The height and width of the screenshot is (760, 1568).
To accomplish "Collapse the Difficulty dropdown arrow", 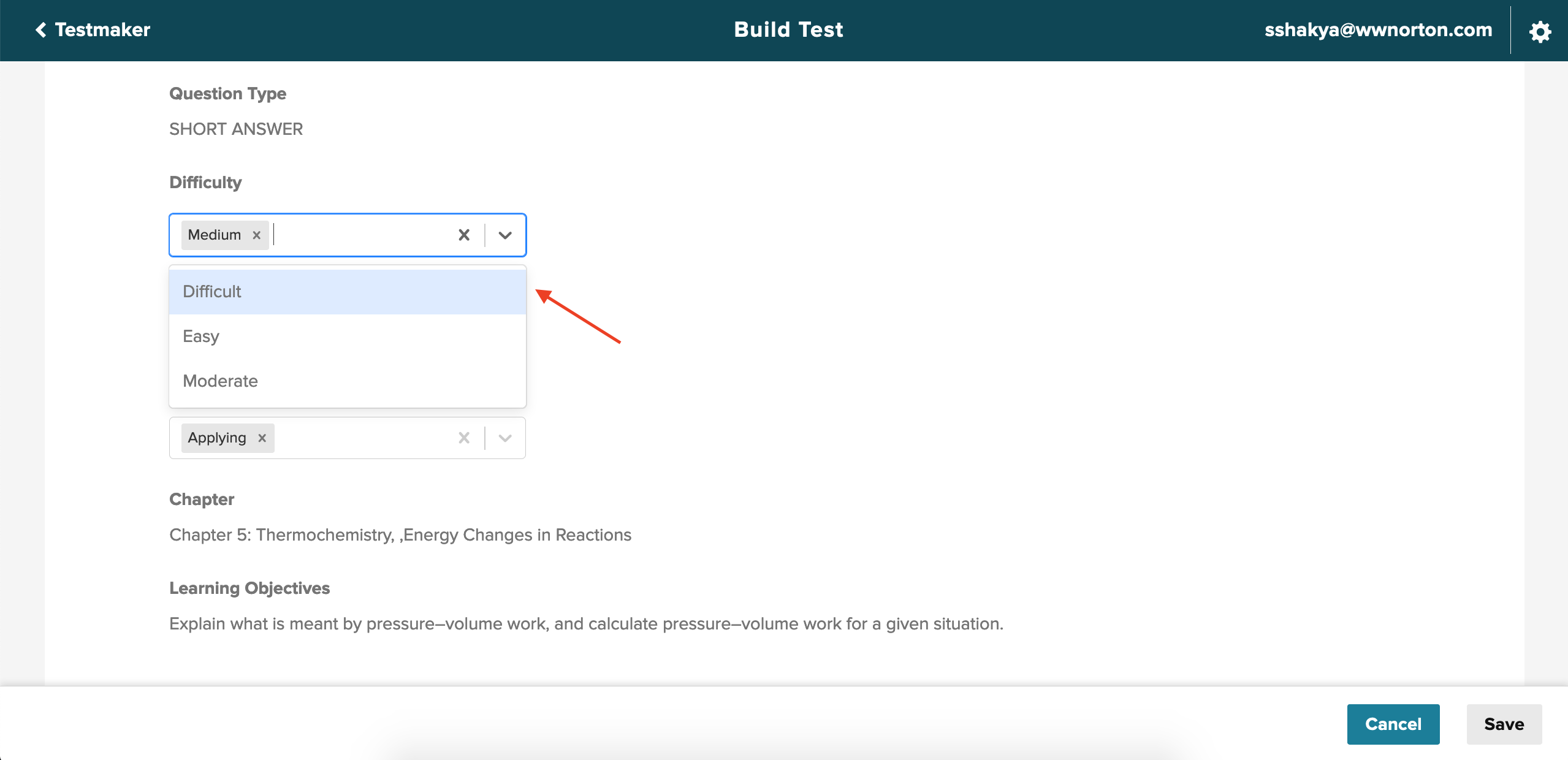I will tap(505, 235).
